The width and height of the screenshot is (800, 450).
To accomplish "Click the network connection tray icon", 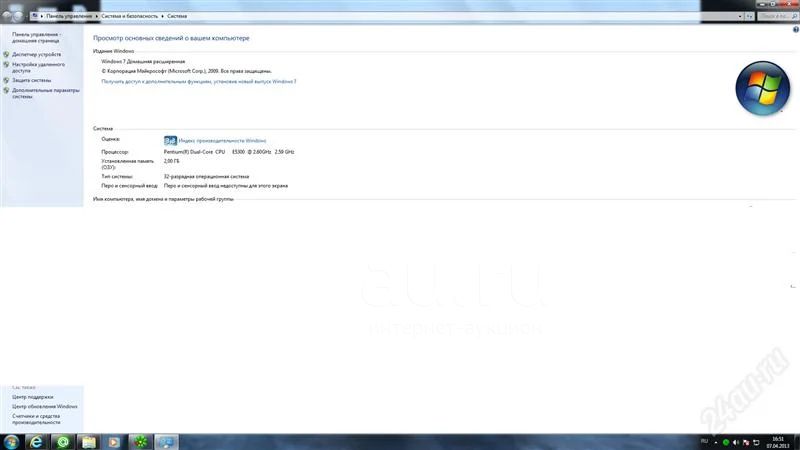I will [x=756, y=442].
